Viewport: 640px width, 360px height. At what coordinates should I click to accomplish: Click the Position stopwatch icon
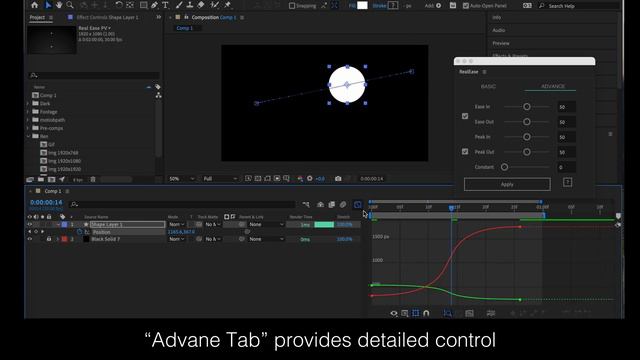tap(80, 232)
